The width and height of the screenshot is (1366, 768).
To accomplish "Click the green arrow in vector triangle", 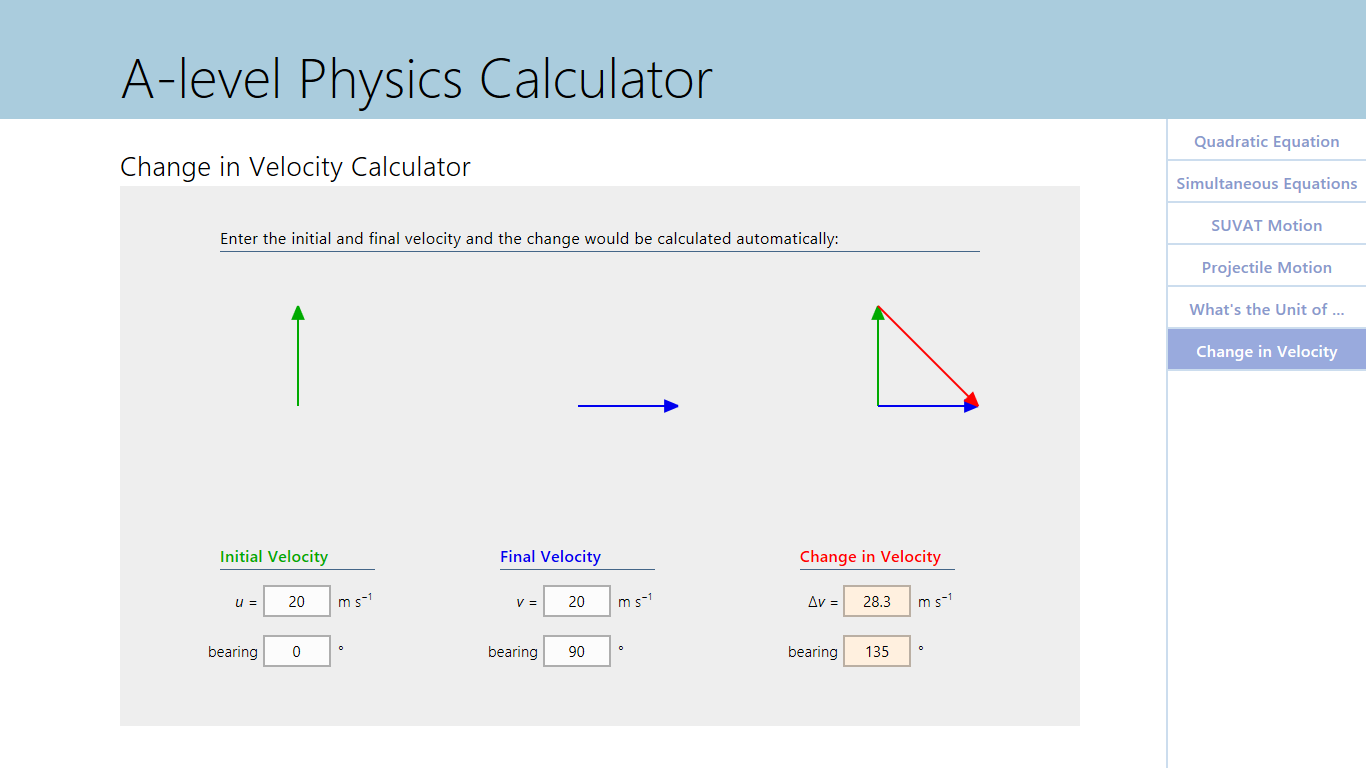I will pyautogui.click(x=878, y=356).
